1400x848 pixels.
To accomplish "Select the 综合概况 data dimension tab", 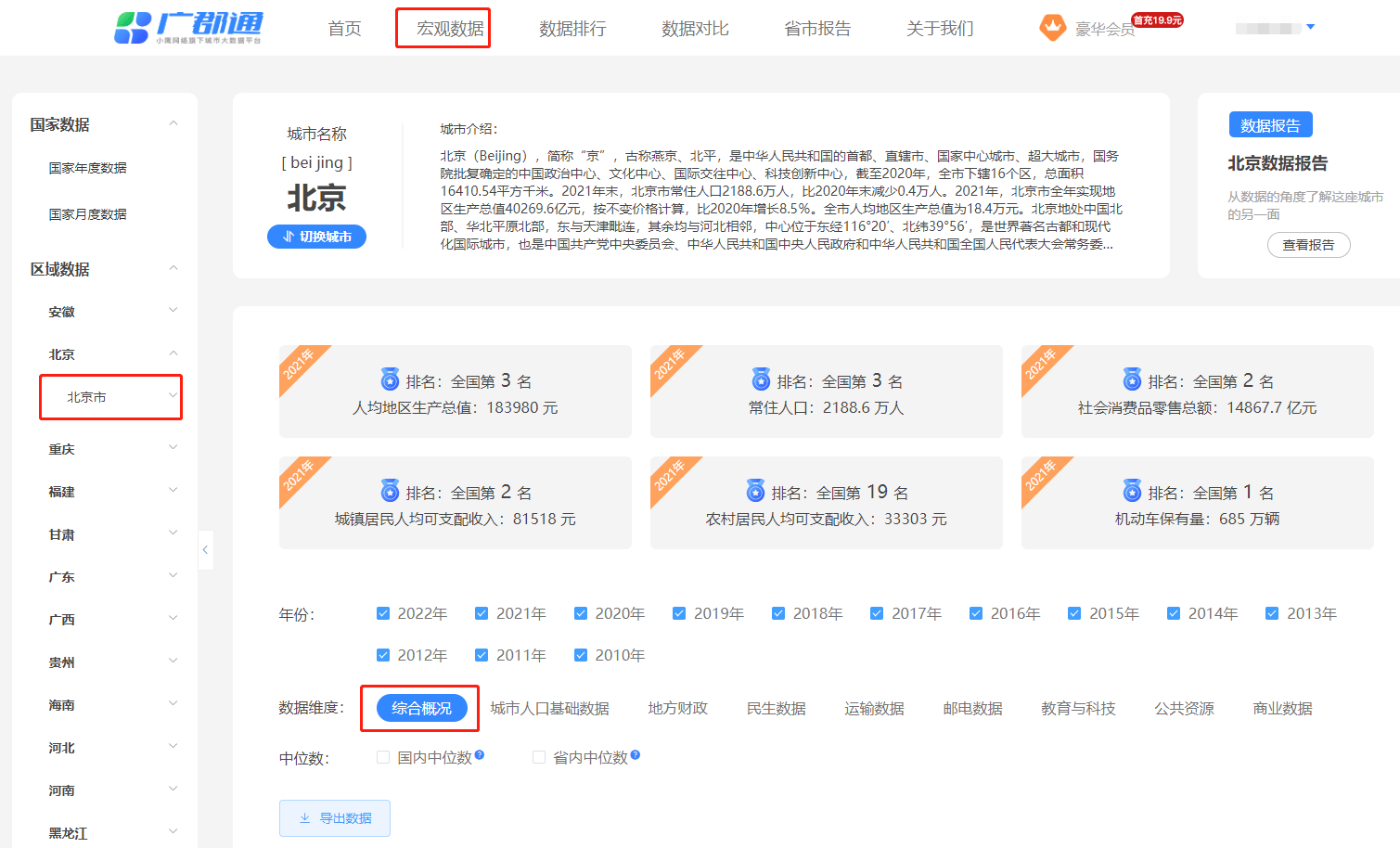I will [x=421, y=708].
